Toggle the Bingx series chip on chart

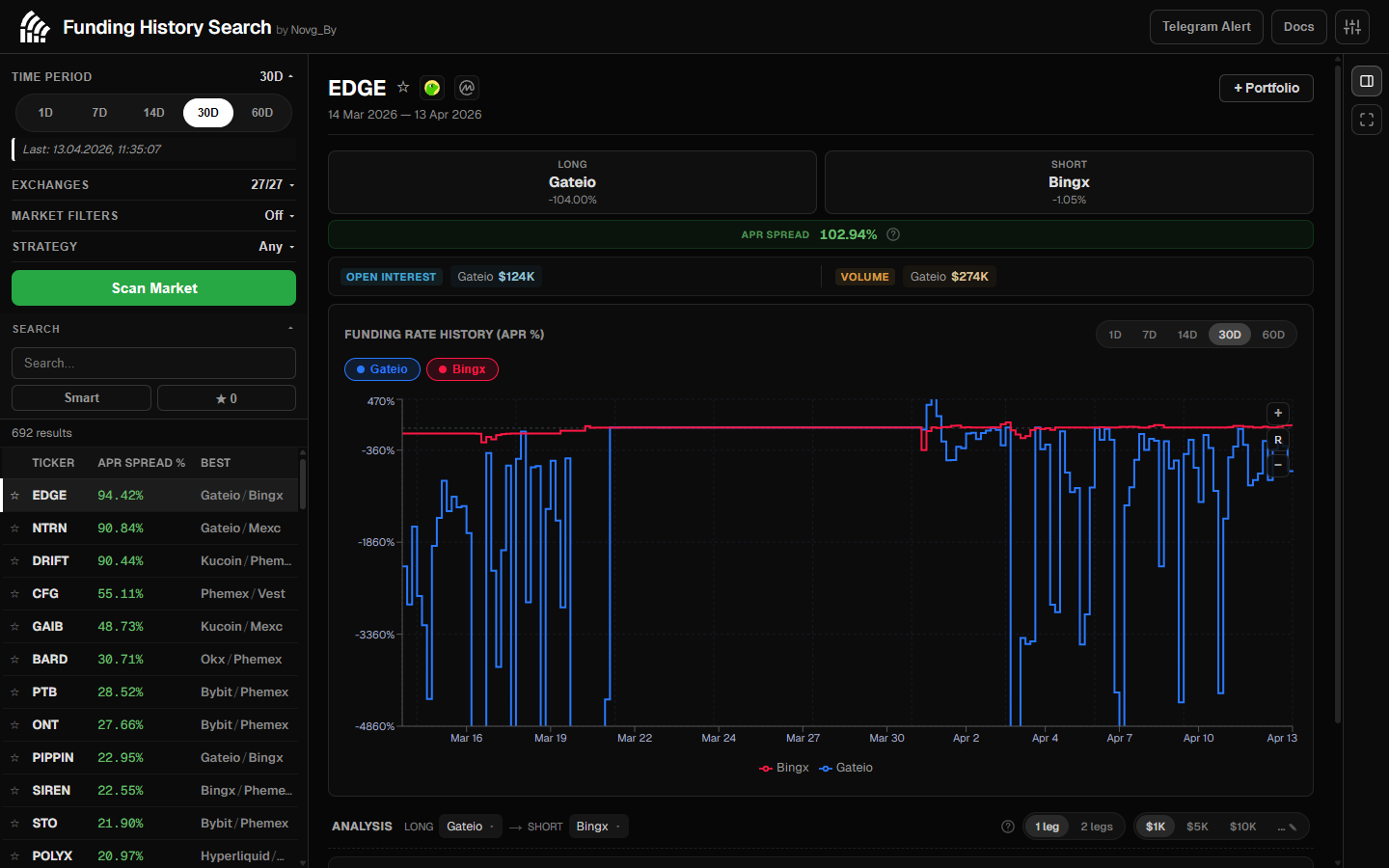pos(462,369)
